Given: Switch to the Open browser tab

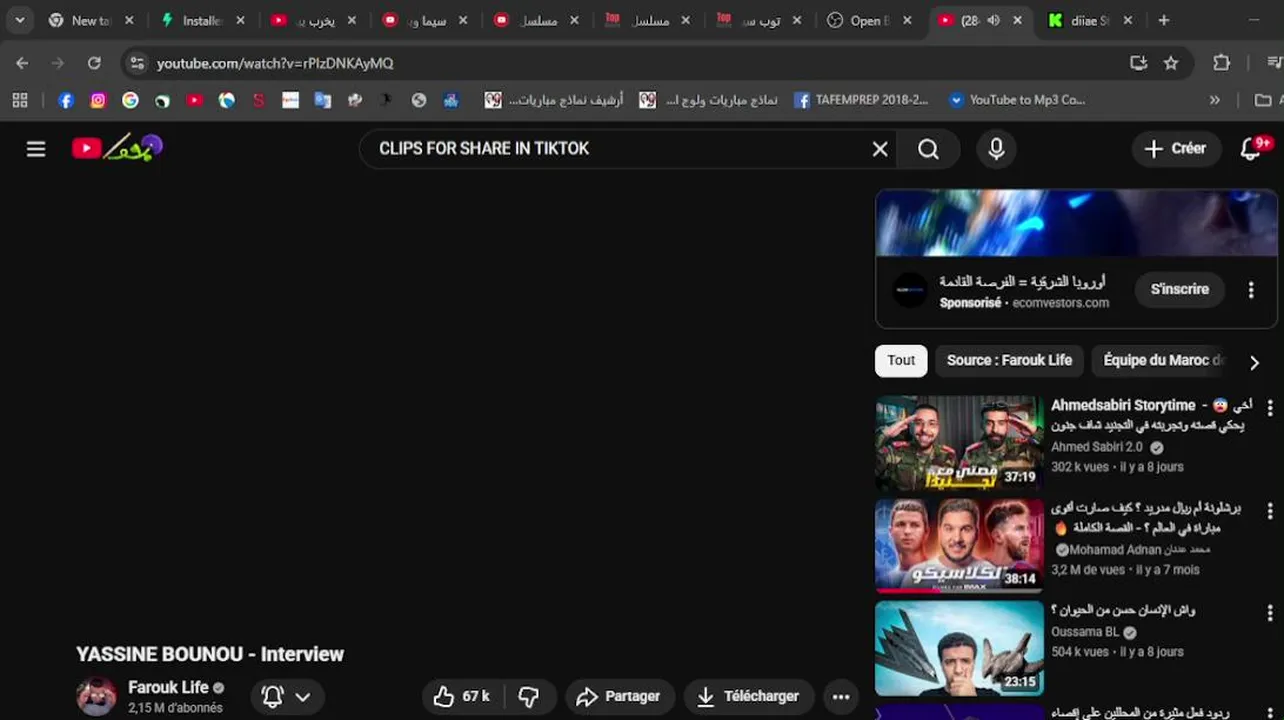Looking at the screenshot, I should [868, 20].
